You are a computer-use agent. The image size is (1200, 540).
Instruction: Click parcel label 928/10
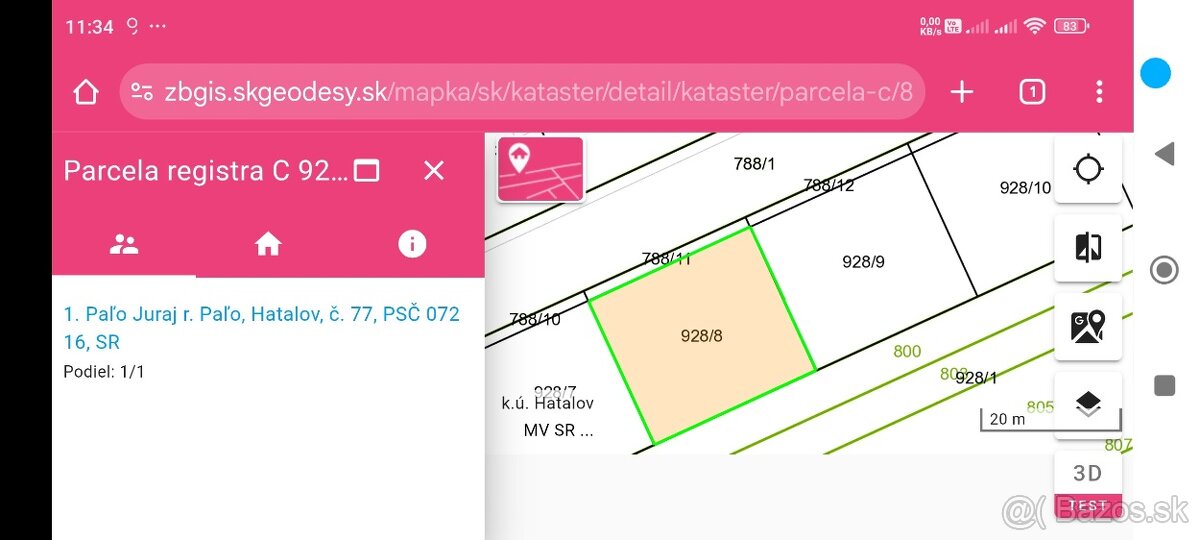tap(1025, 187)
